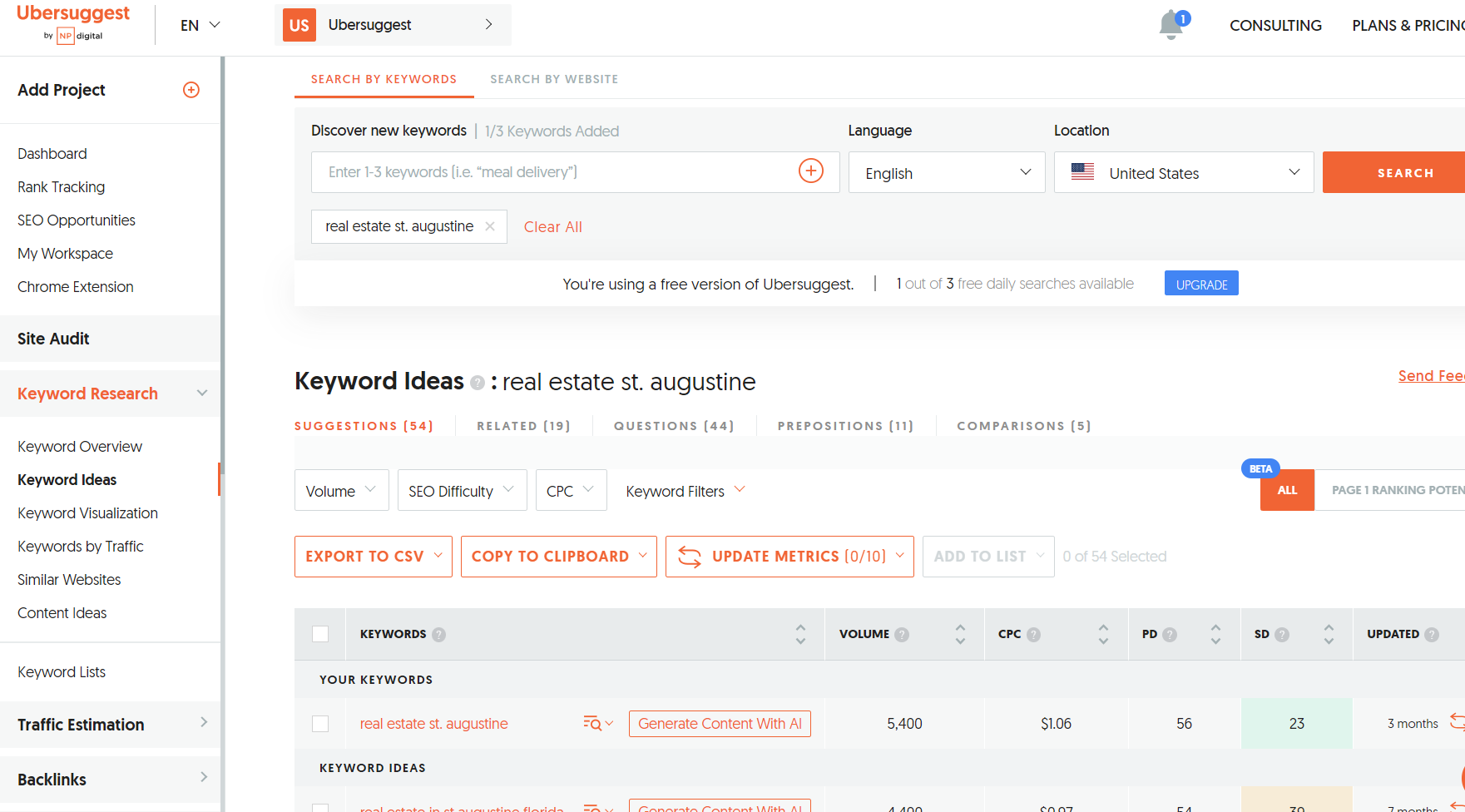Switch to Search by Keywords tab

(384, 79)
